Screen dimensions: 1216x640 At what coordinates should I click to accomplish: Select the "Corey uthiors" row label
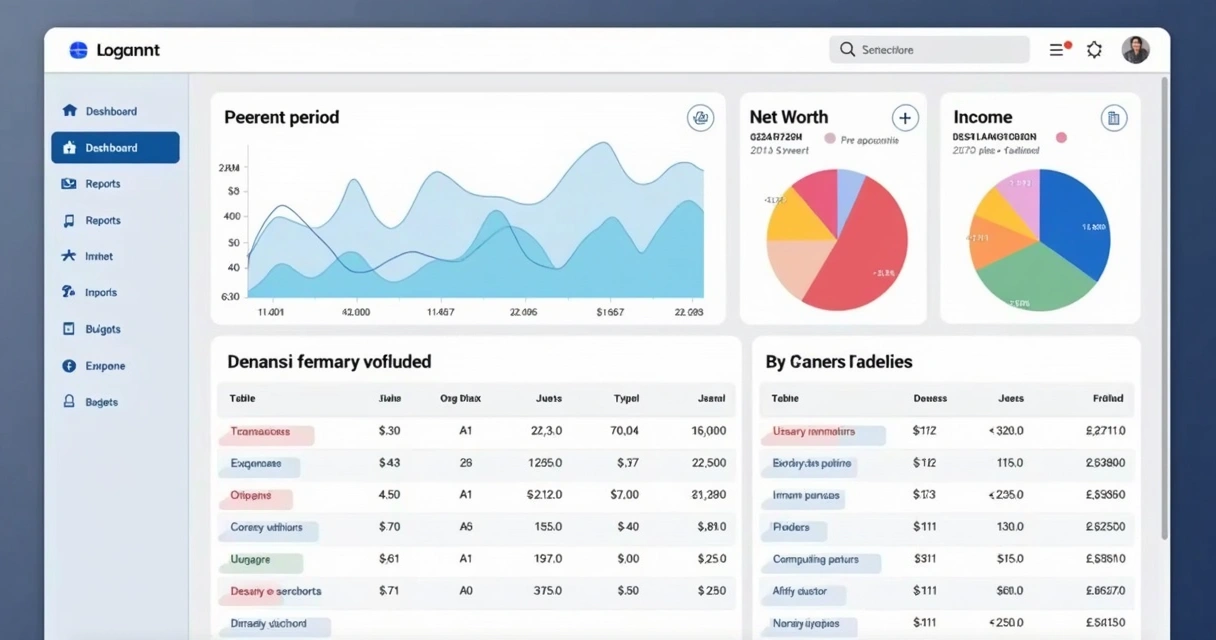click(267, 527)
